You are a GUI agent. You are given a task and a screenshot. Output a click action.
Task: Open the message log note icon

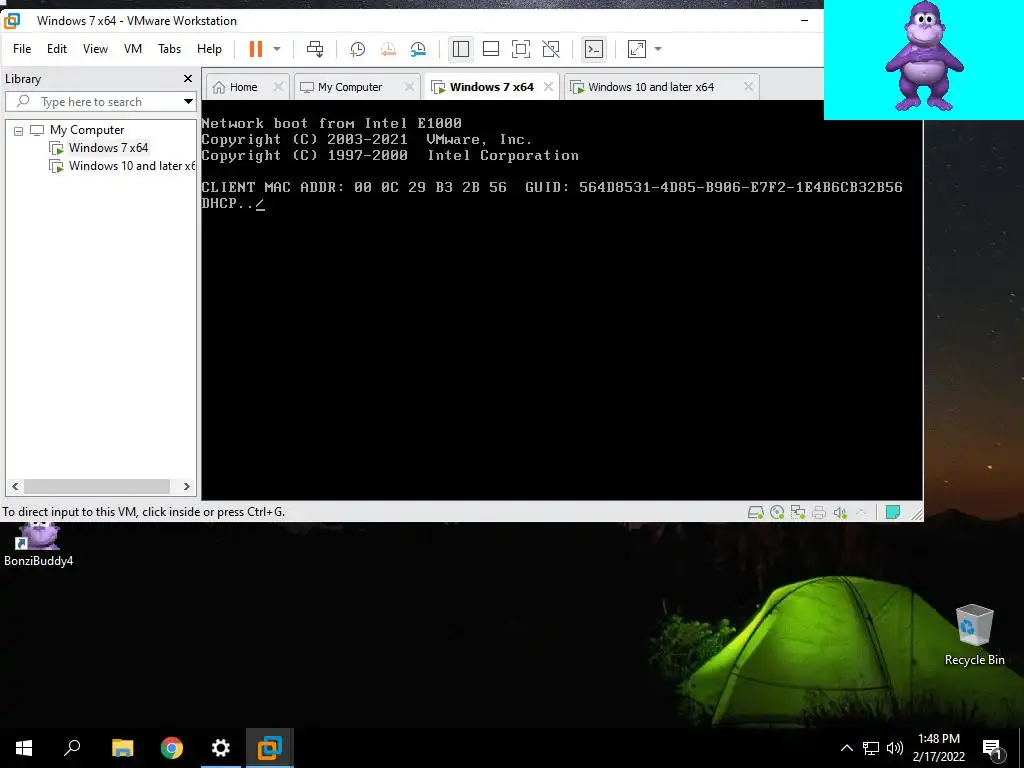893,512
